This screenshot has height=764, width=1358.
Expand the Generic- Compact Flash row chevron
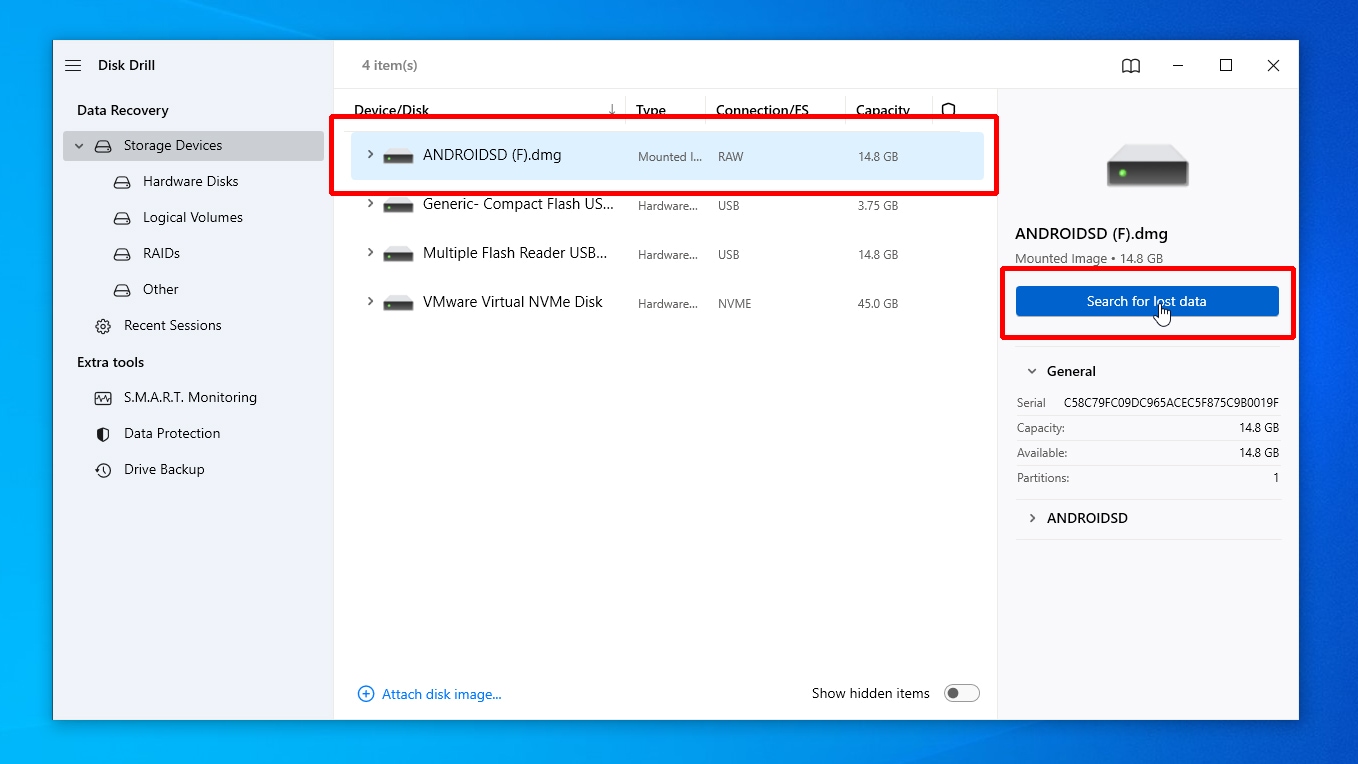tap(370, 204)
